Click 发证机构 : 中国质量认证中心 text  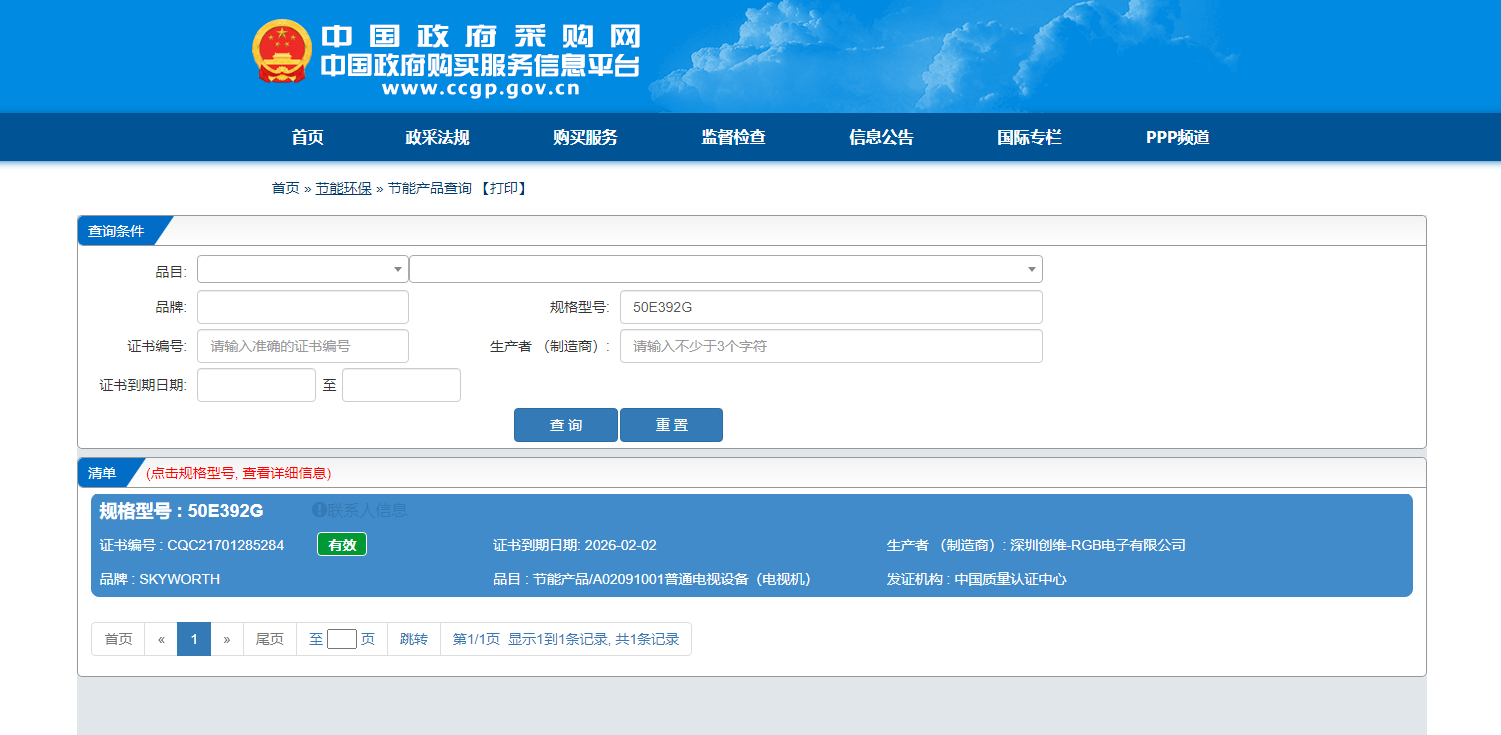pos(977,579)
